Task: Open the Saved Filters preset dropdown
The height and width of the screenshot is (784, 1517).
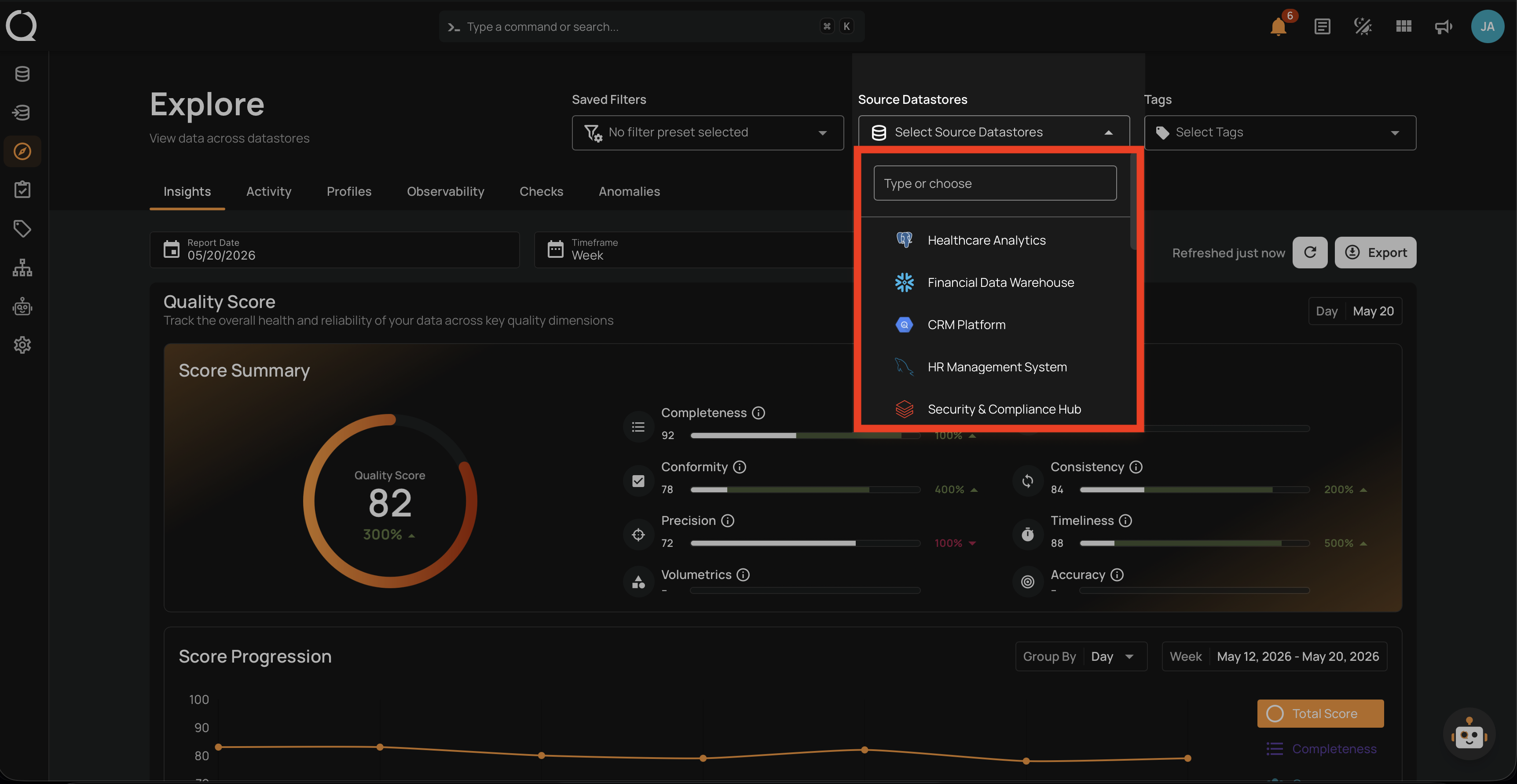Action: click(x=707, y=132)
